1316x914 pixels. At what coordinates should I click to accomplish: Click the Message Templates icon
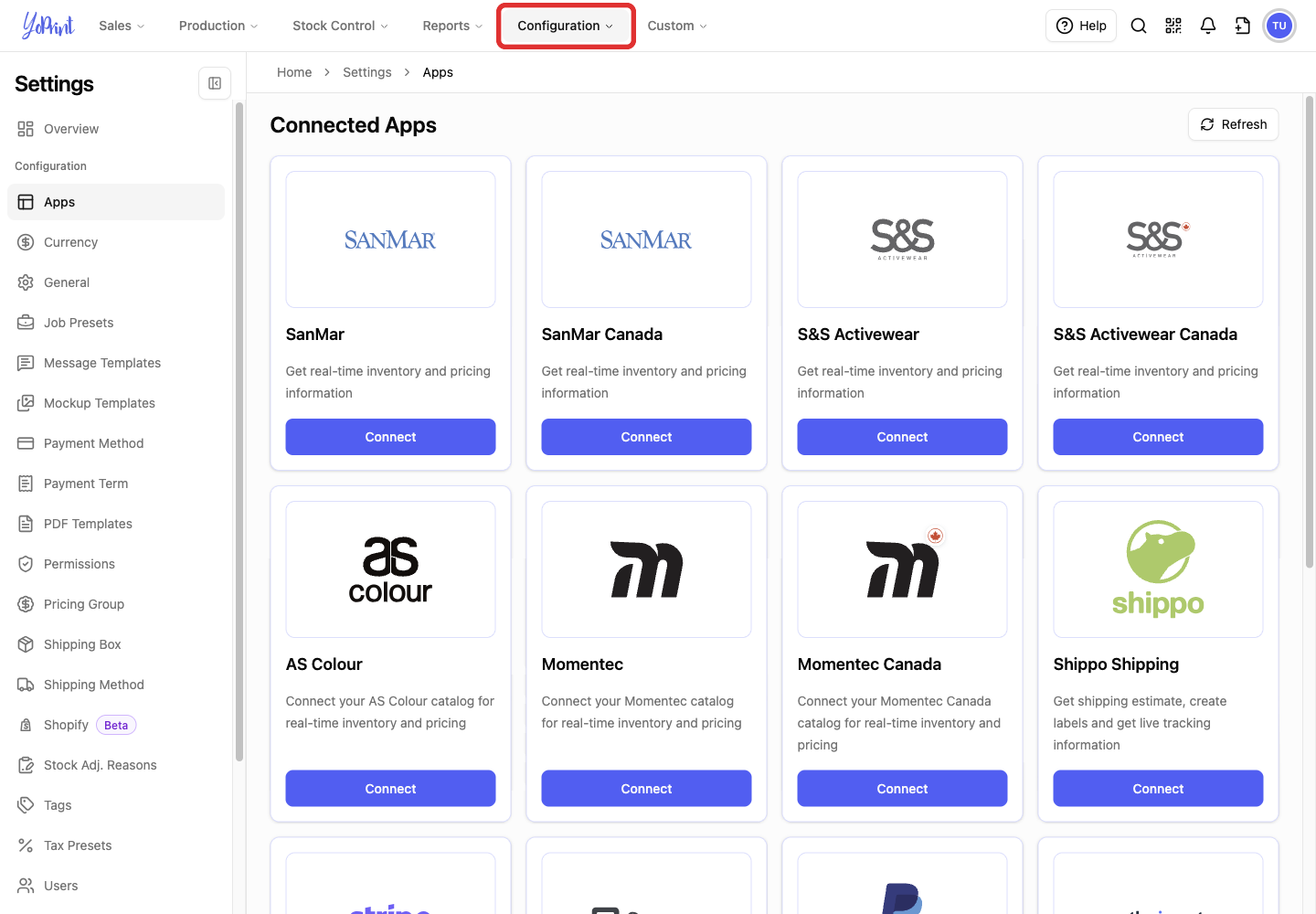pos(26,363)
